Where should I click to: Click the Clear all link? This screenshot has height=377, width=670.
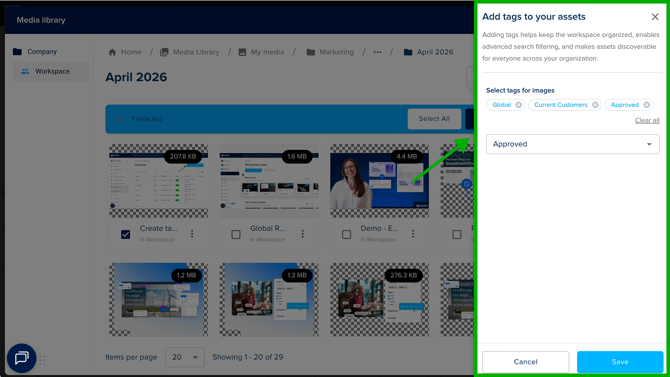tap(647, 121)
